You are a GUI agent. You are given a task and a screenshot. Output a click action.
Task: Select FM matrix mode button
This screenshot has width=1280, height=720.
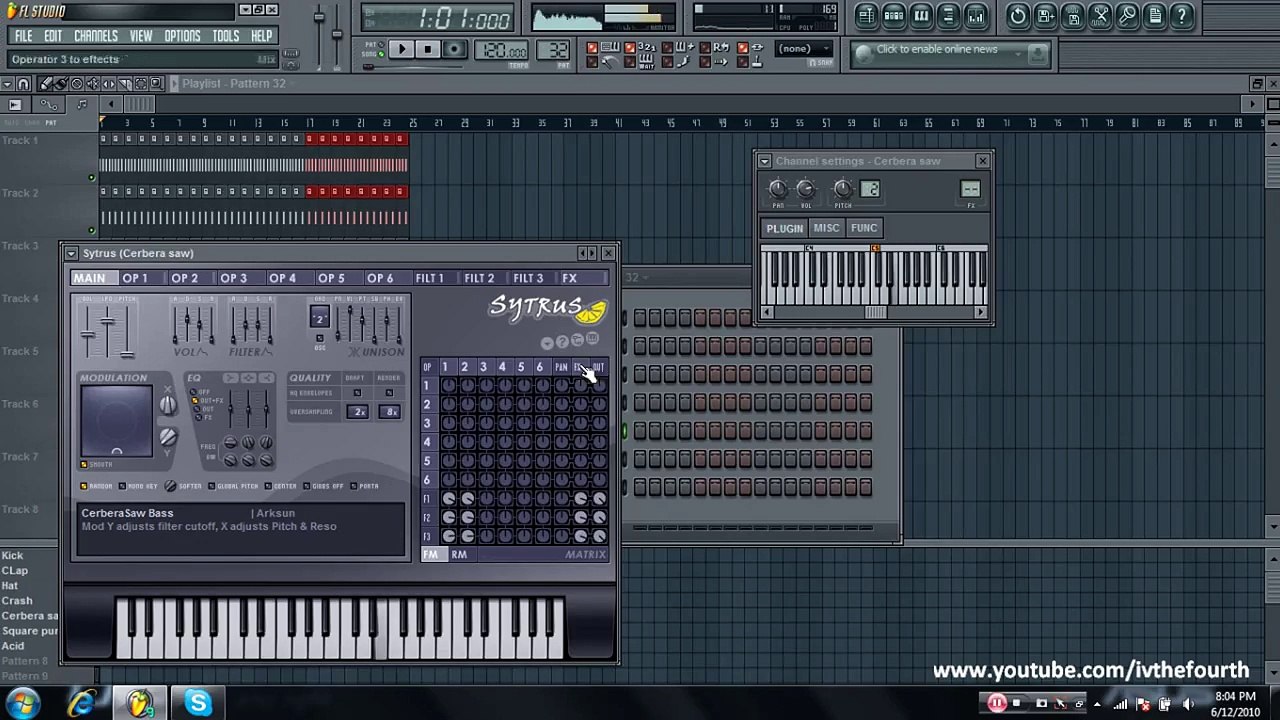(430, 555)
